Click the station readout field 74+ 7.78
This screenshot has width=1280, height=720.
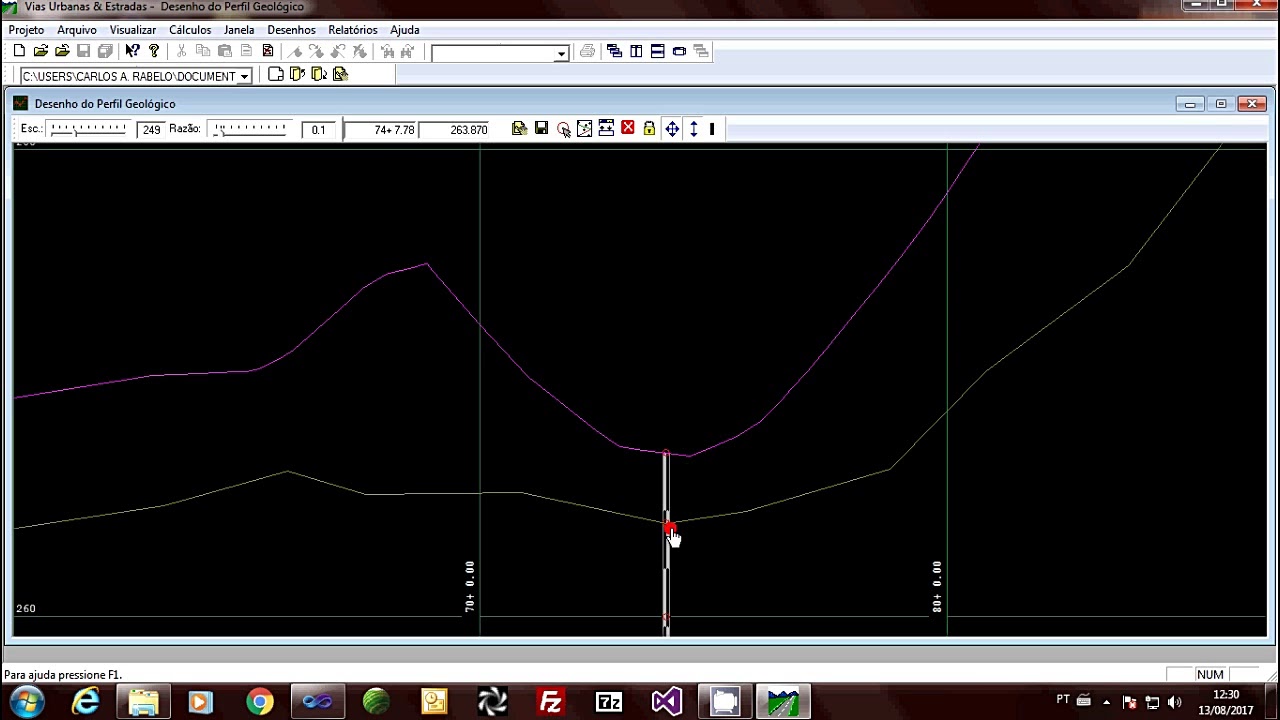tap(381, 130)
